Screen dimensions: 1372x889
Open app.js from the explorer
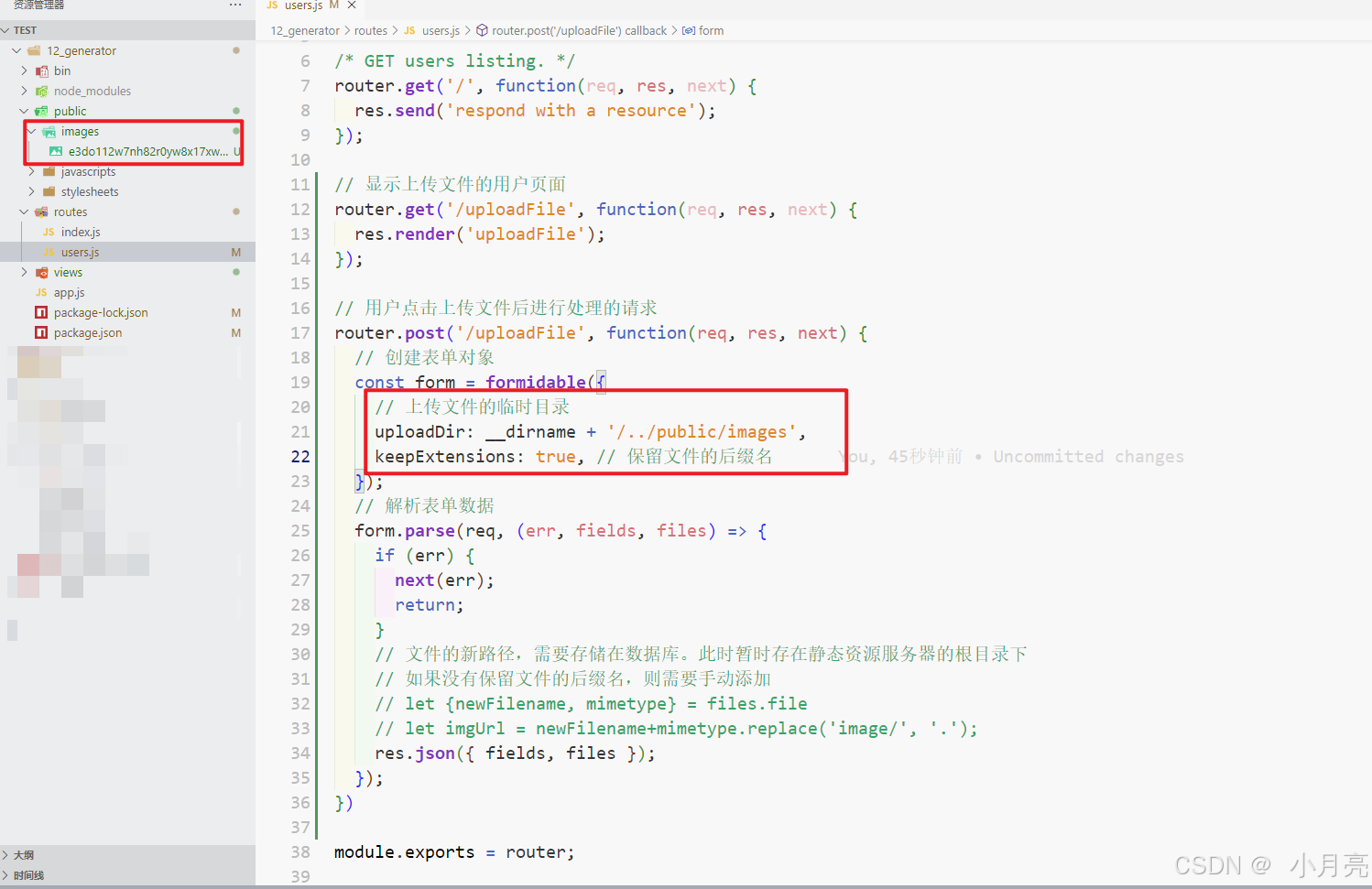click(69, 292)
